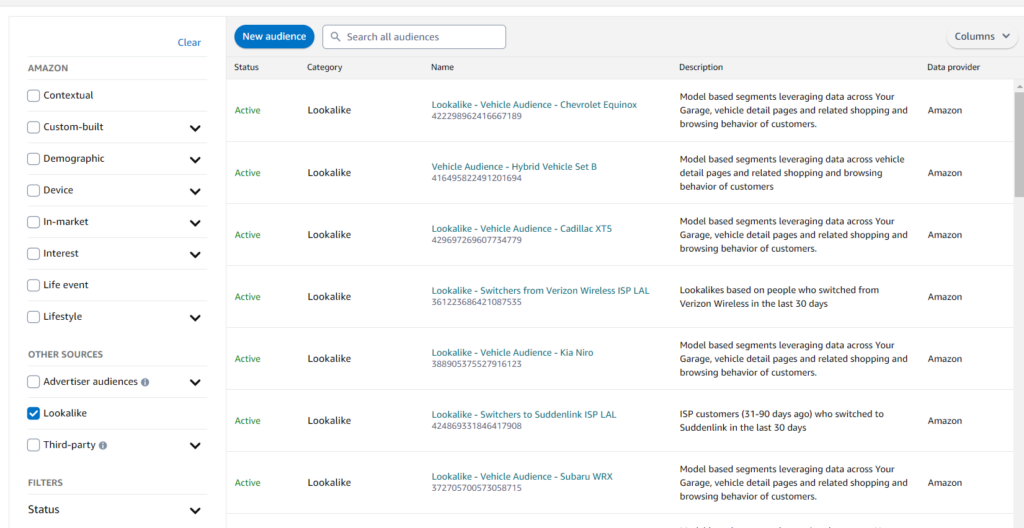Expand the Status filter section

195,510
